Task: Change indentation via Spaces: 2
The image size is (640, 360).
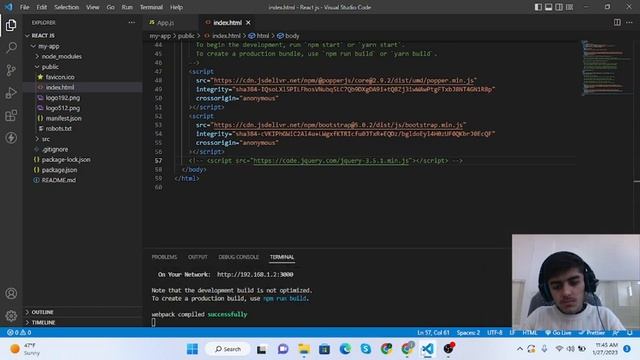Action: [x=468, y=333]
